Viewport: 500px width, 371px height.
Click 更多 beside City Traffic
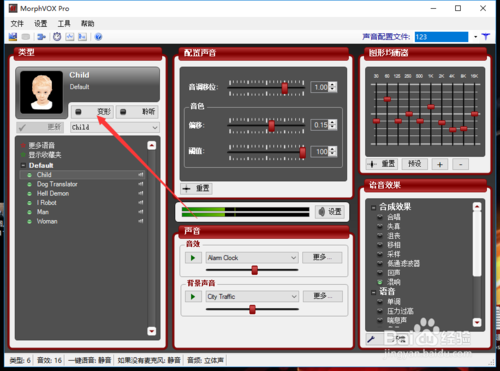(x=323, y=296)
